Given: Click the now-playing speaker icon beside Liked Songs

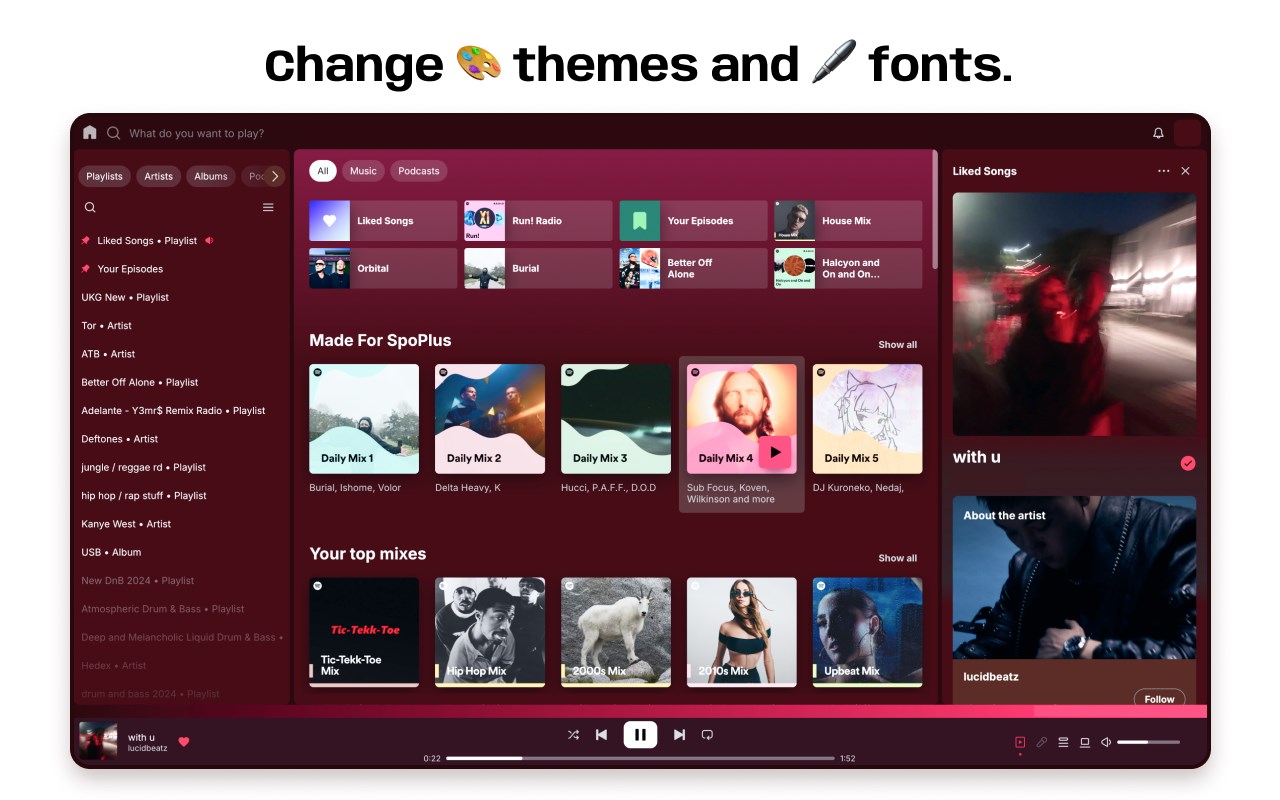Looking at the screenshot, I should [209, 240].
